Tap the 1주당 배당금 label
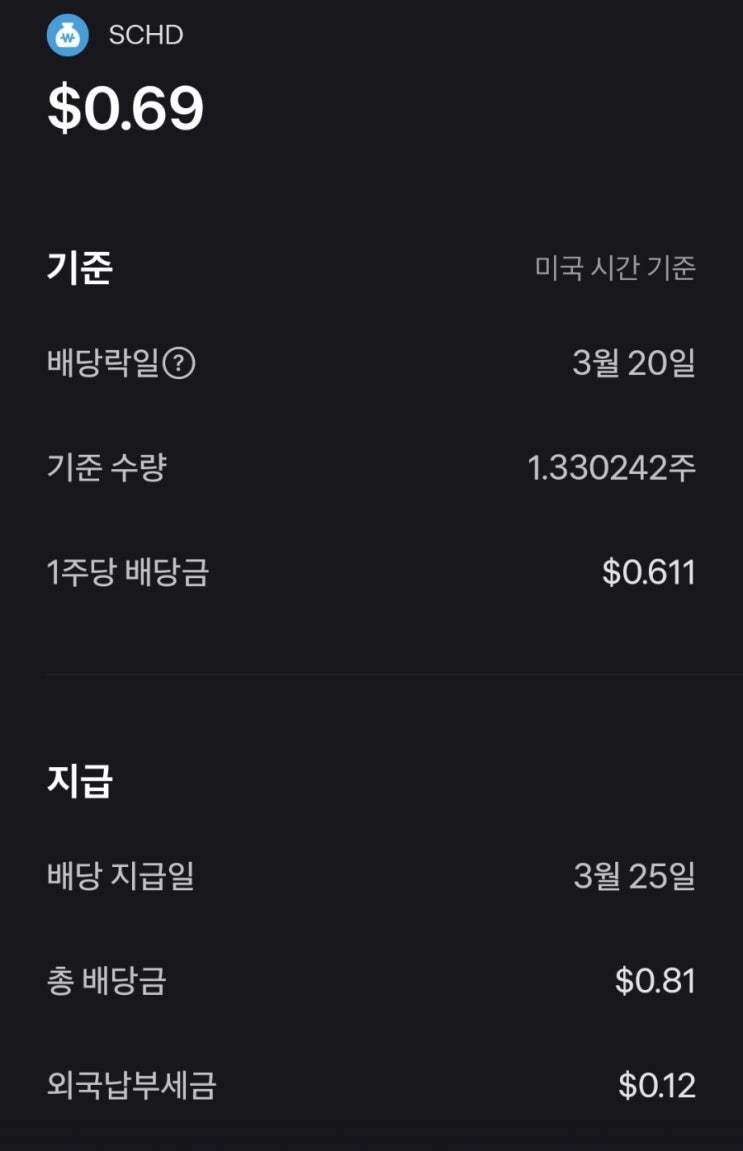743x1151 pixels. pos(128,573)
